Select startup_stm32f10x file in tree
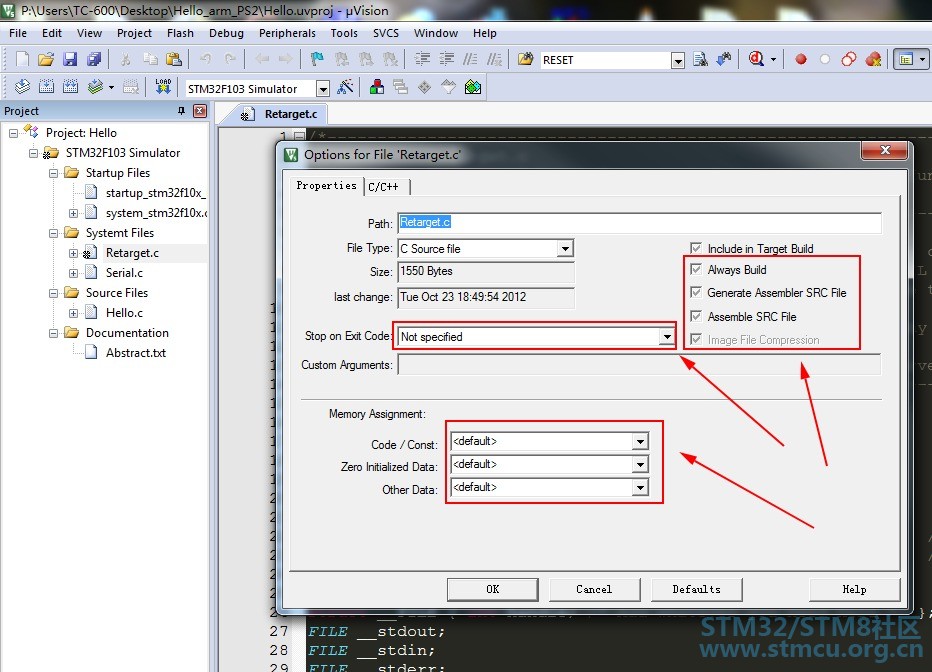The image size is (932, 672). coord(156,193)
